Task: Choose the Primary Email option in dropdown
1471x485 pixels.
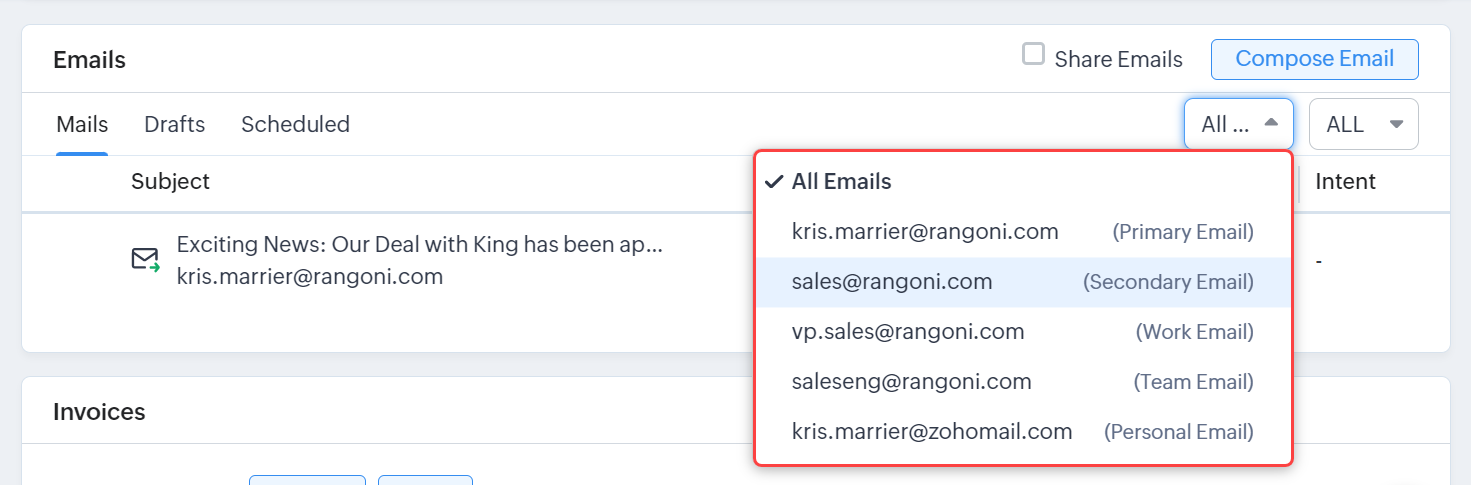Action: pos(1022,232)
